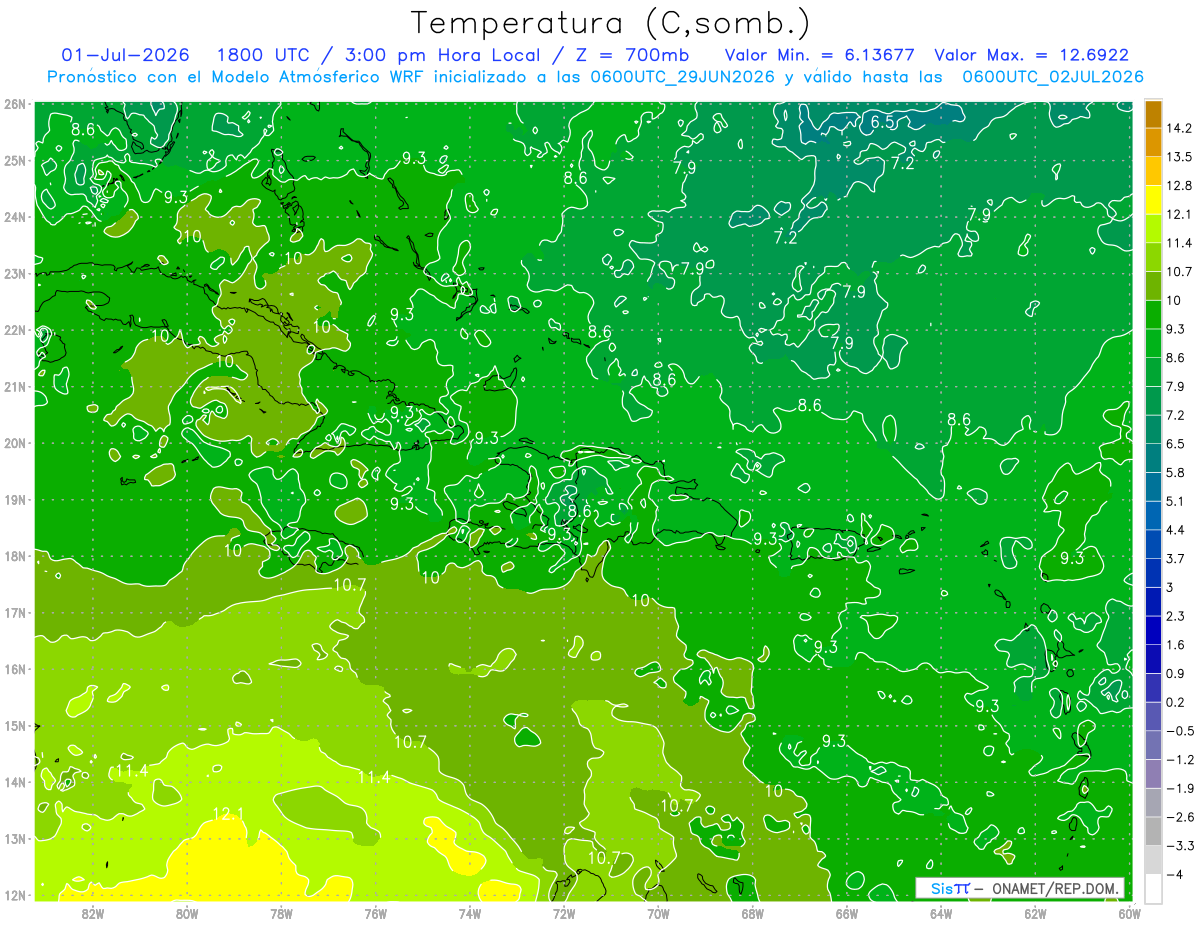Click the latitude axis label "20N"
The image size is (1200, 927).
[14, 443]
